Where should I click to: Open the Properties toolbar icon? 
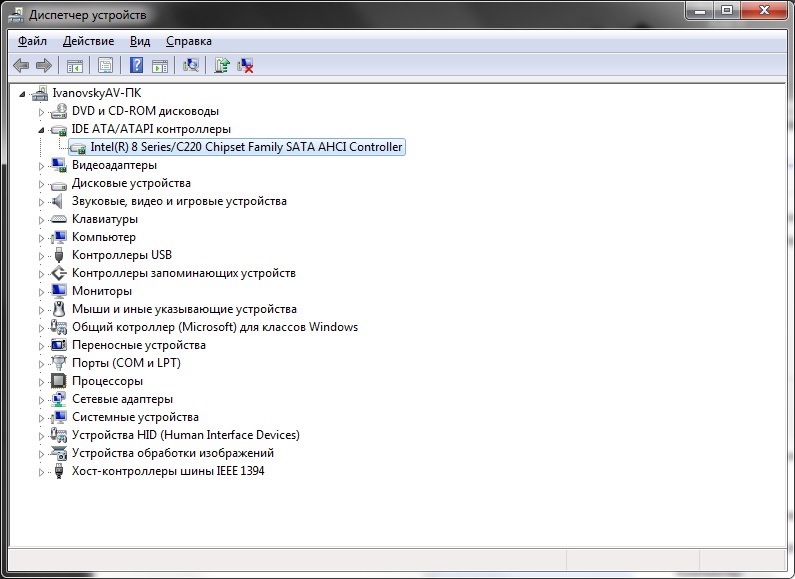pyautogui.click(x=105, y=65)
